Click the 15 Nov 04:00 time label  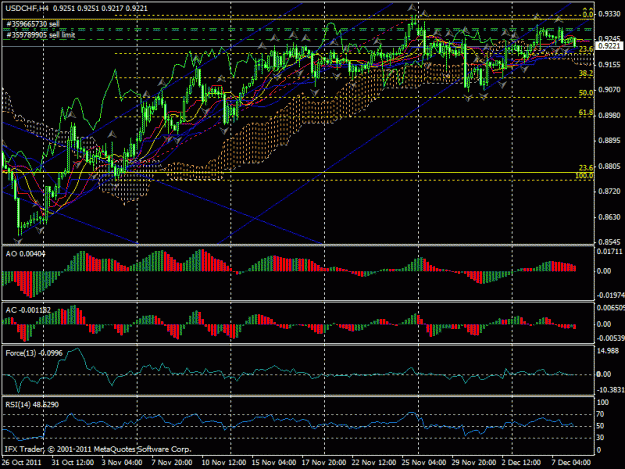[273, 463]
